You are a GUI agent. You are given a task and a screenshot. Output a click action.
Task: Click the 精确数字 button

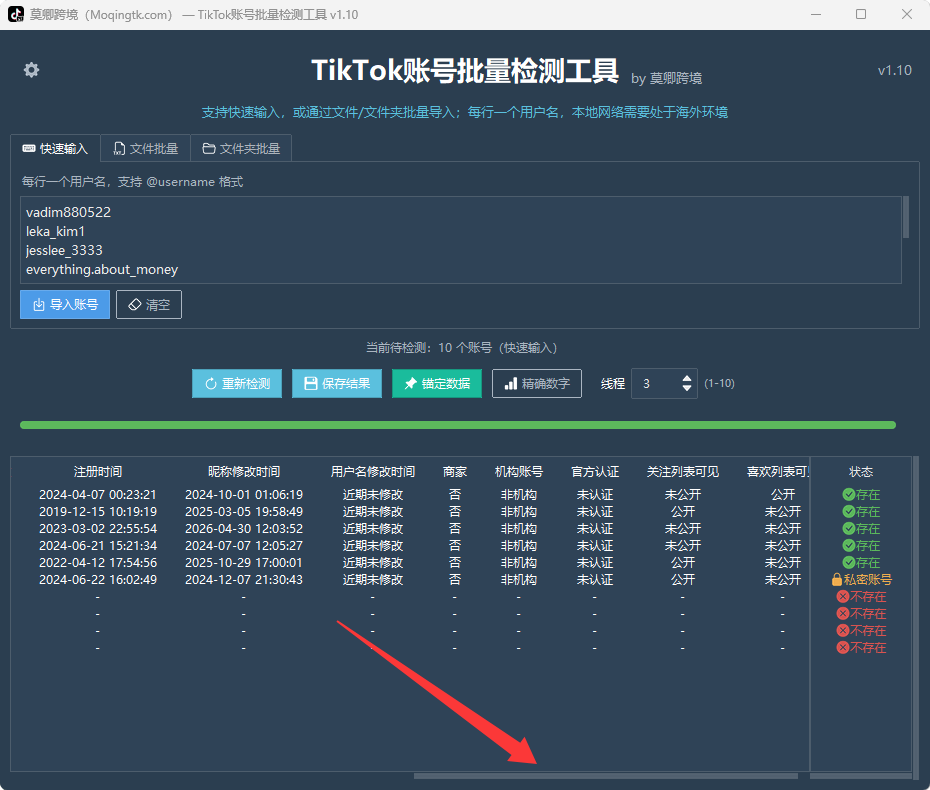537,384
